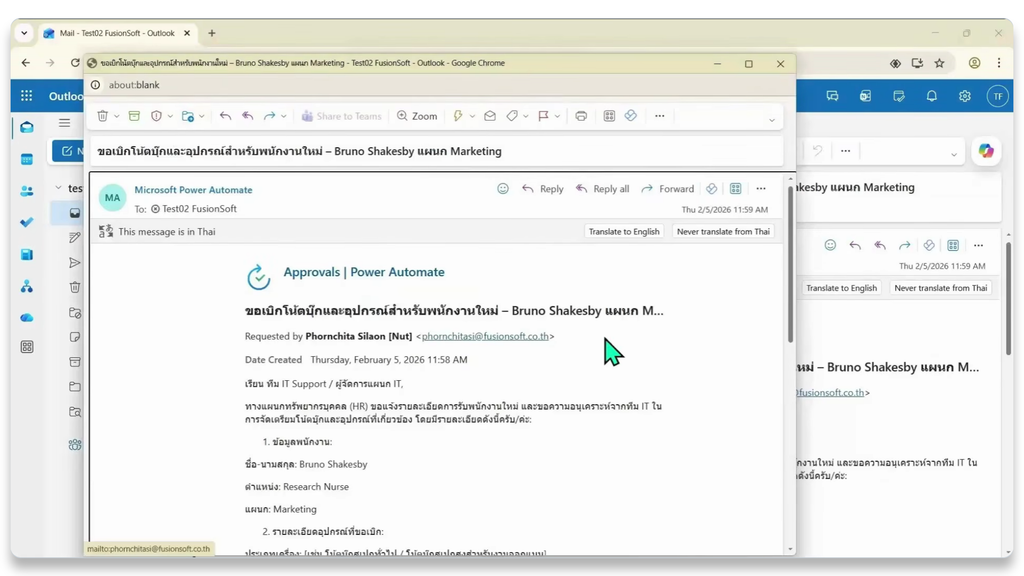This screenshot has height=576, width=1024.
Task: Open the Quick steps lightning icon
Action: (x=458, y=116)
